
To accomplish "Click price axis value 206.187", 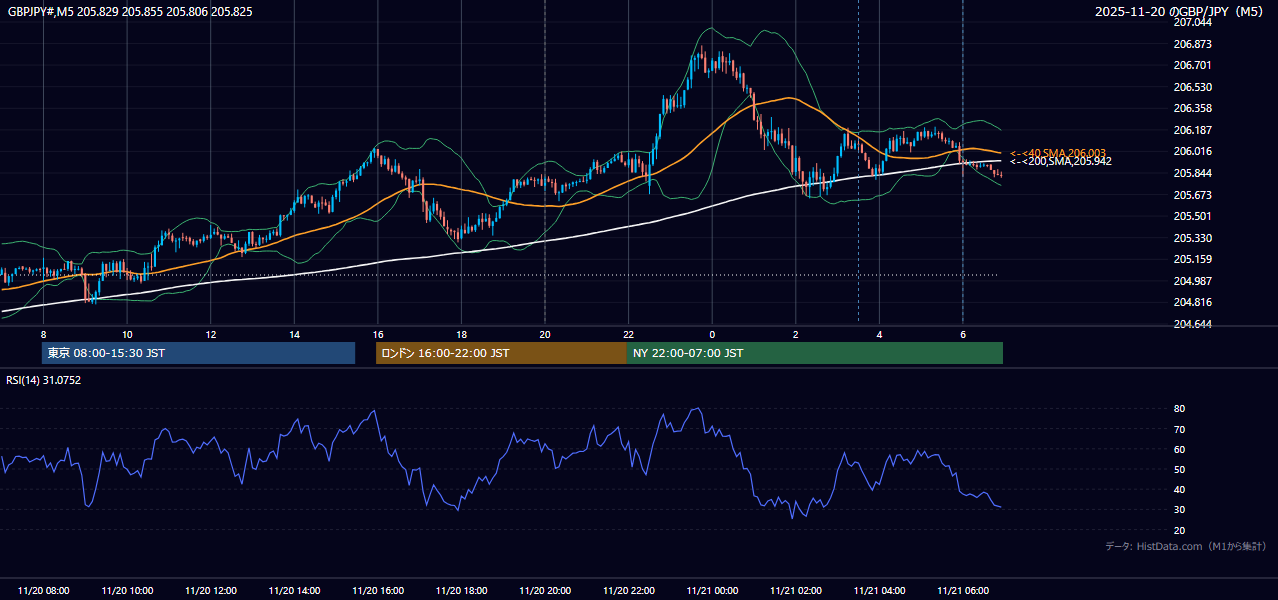I will pyautogui.click(x=1193, y=130).
